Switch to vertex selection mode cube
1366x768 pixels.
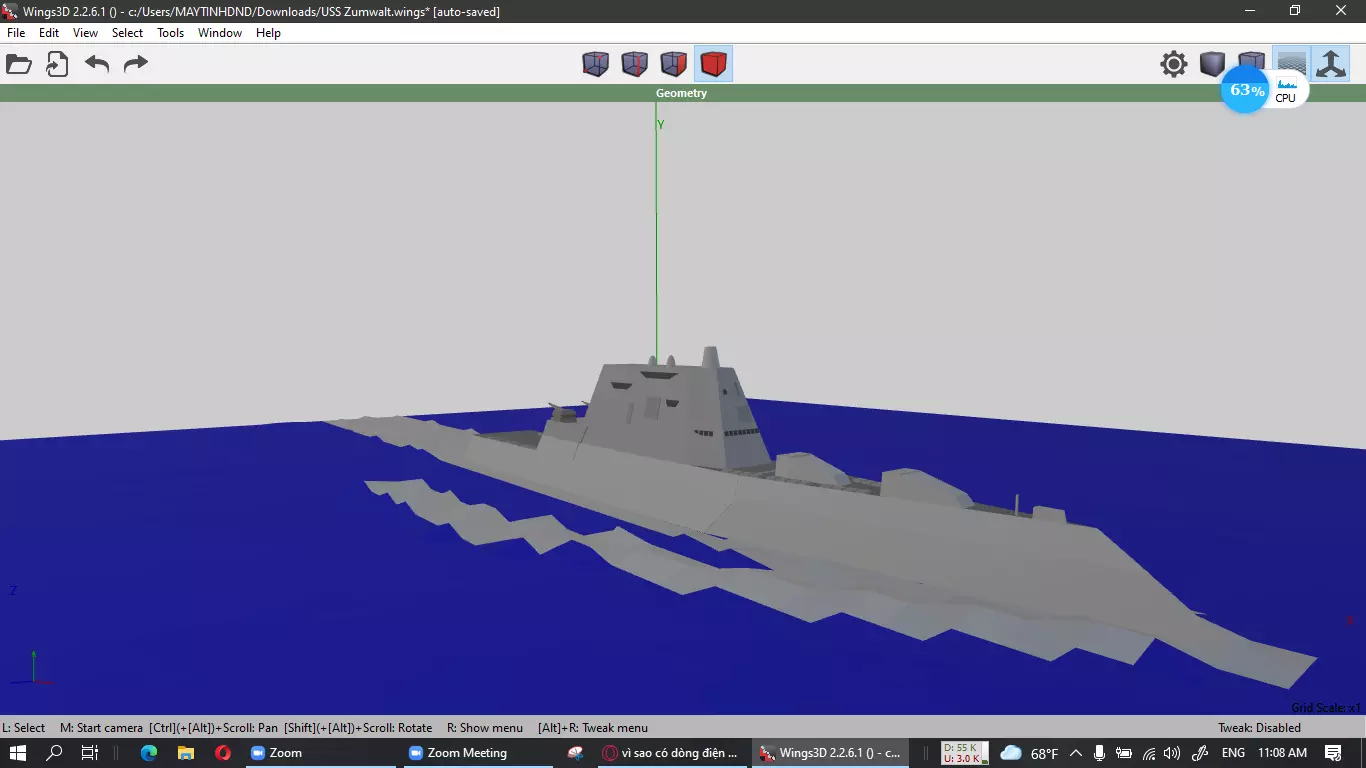(596, 65)
